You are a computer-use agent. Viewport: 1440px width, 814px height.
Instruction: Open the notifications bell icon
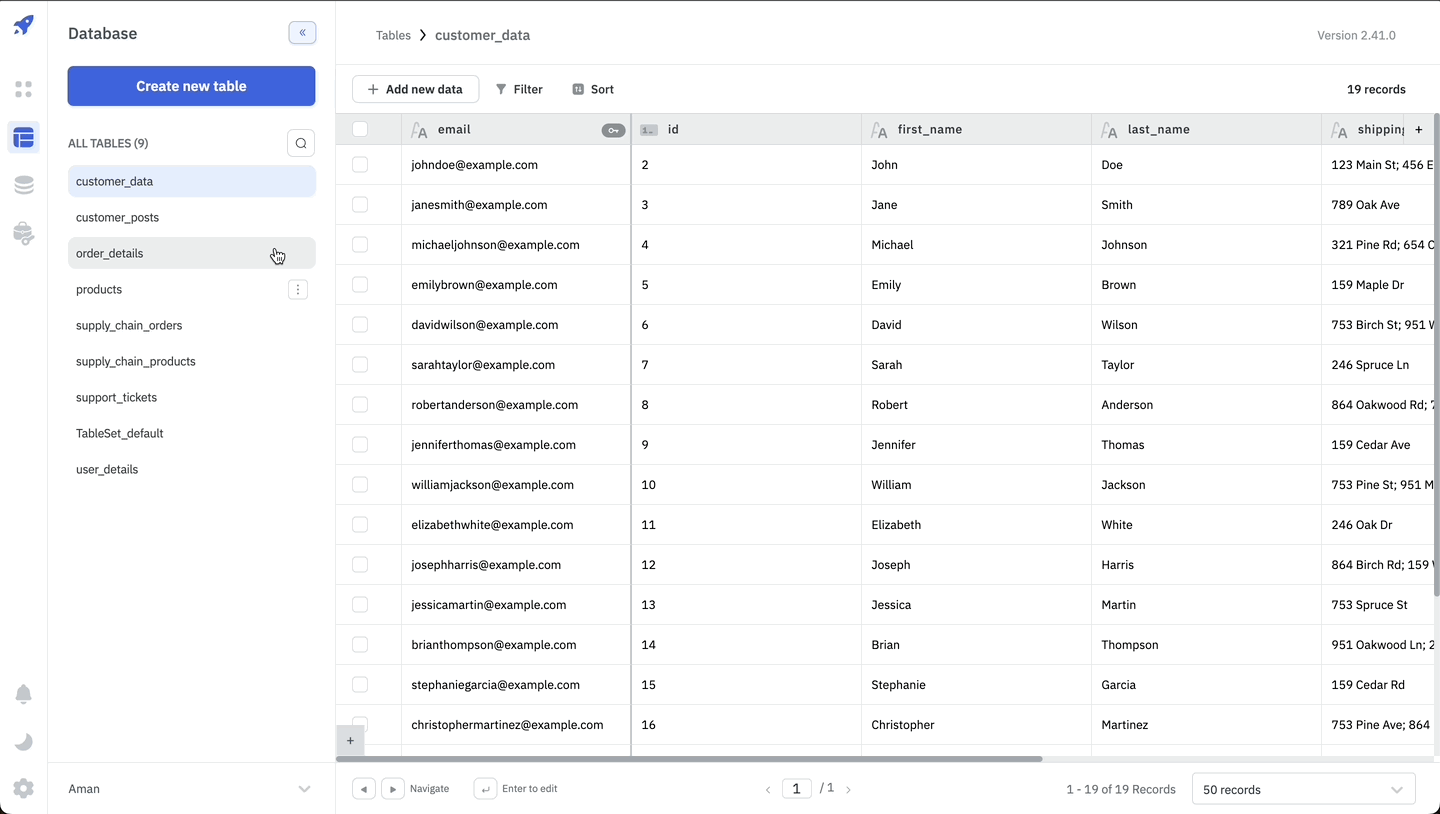pyautogui.click(x=24, y=695)
